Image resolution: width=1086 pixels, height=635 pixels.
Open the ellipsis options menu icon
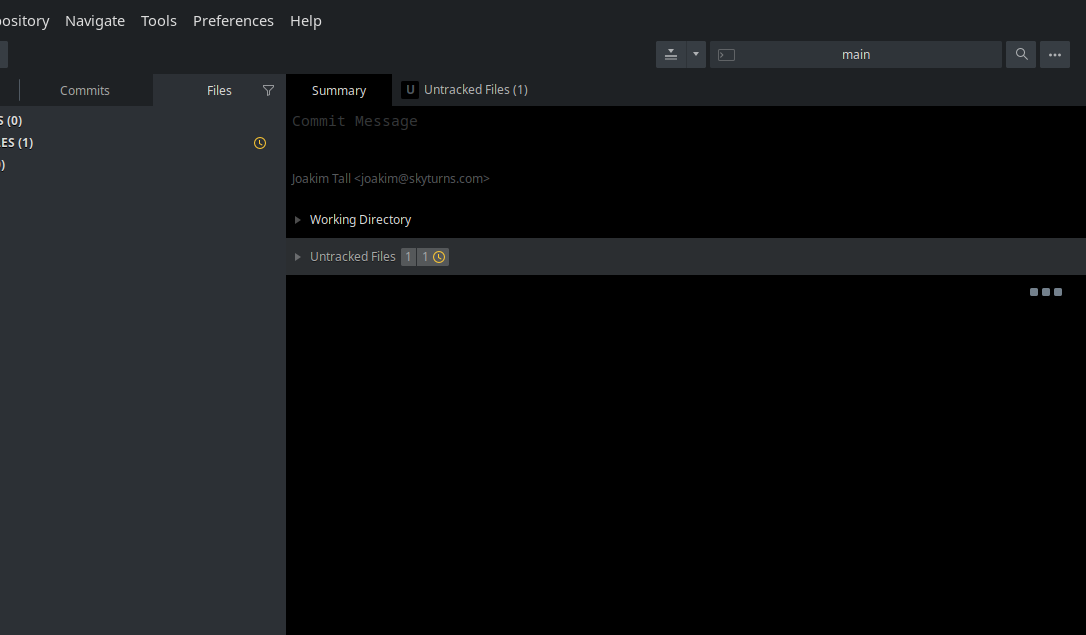pyautogui.click(x=1055, y=54)
